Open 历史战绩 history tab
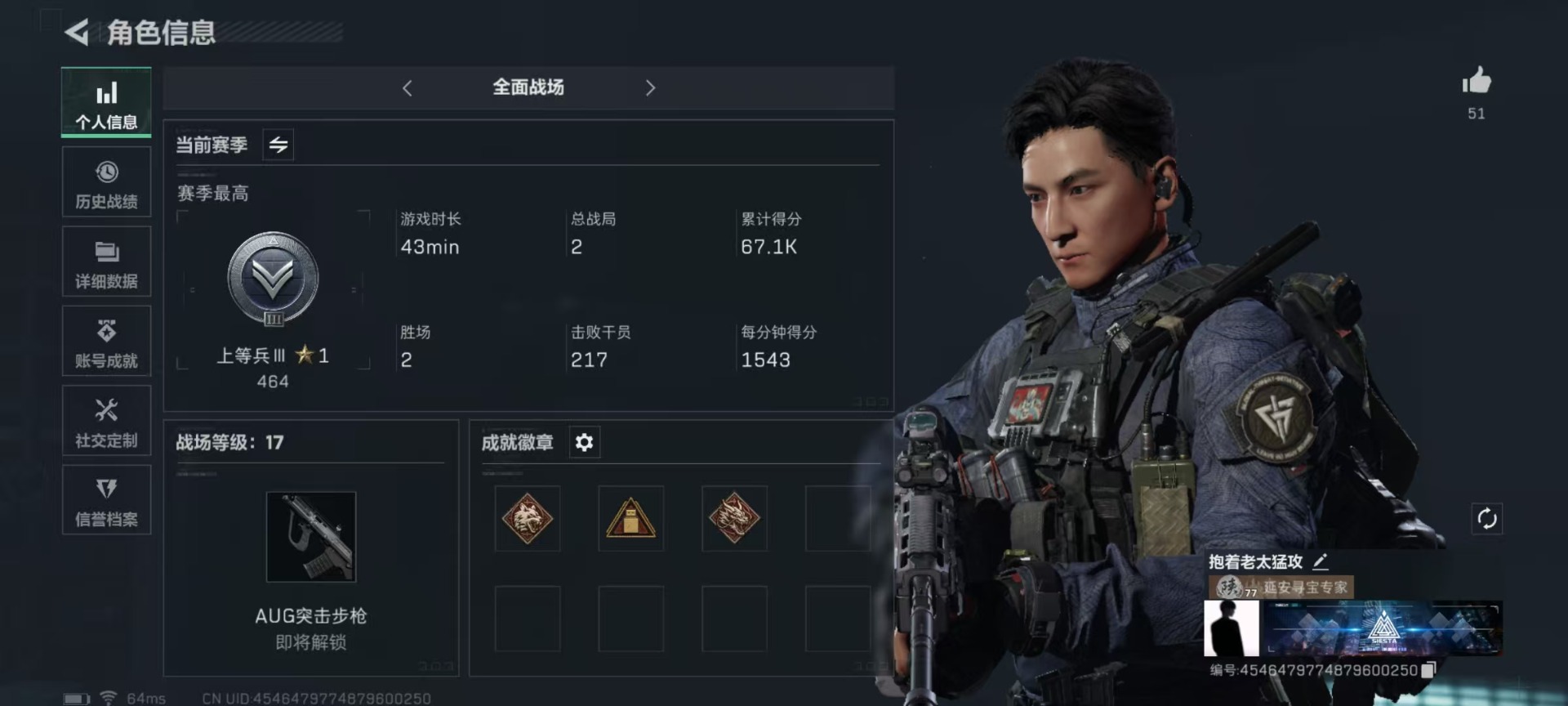Screen dimensions: 1568x706 click(x=106, y=182)
